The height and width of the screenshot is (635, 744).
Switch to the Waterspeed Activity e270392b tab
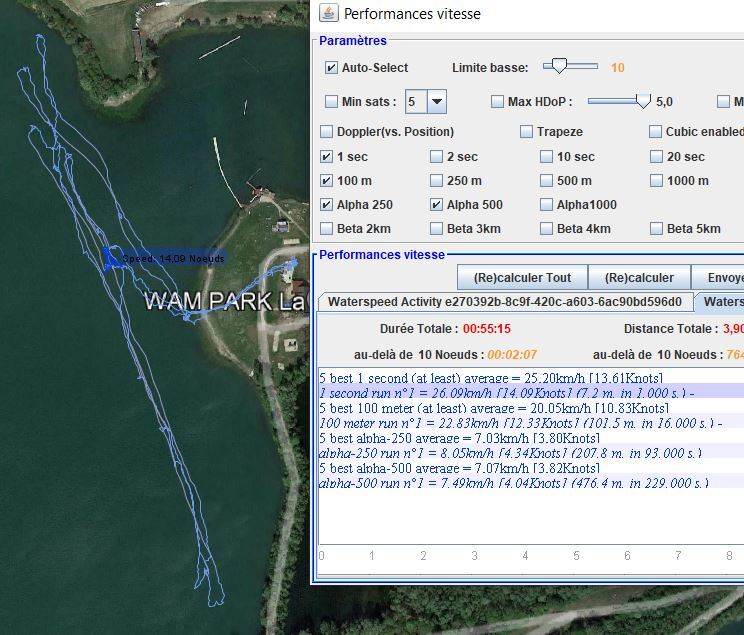(x=505, y=302)
